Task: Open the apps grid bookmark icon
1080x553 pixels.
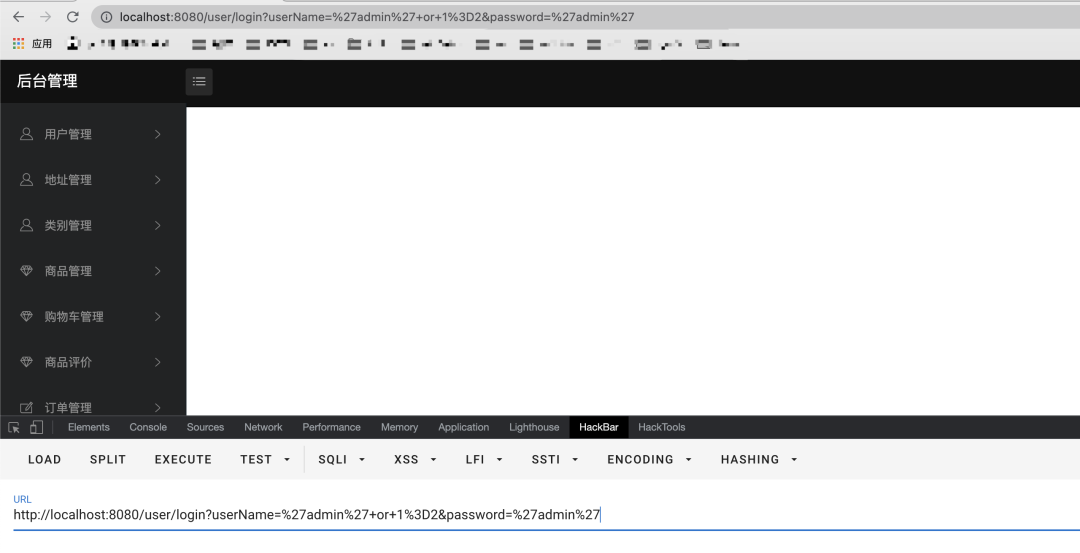Action: (19, 43)
